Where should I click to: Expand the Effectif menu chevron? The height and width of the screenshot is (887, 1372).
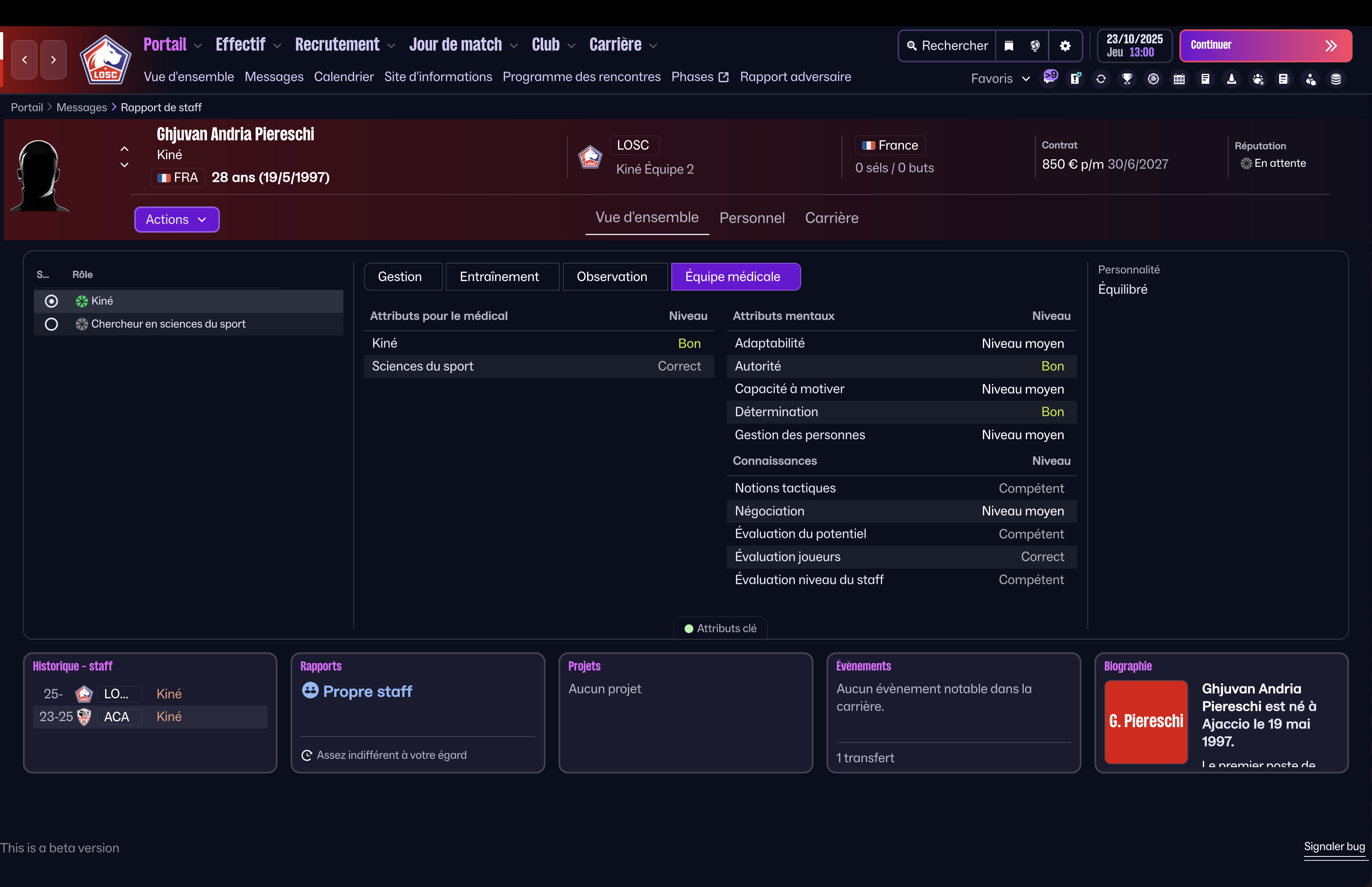[277, 46]
